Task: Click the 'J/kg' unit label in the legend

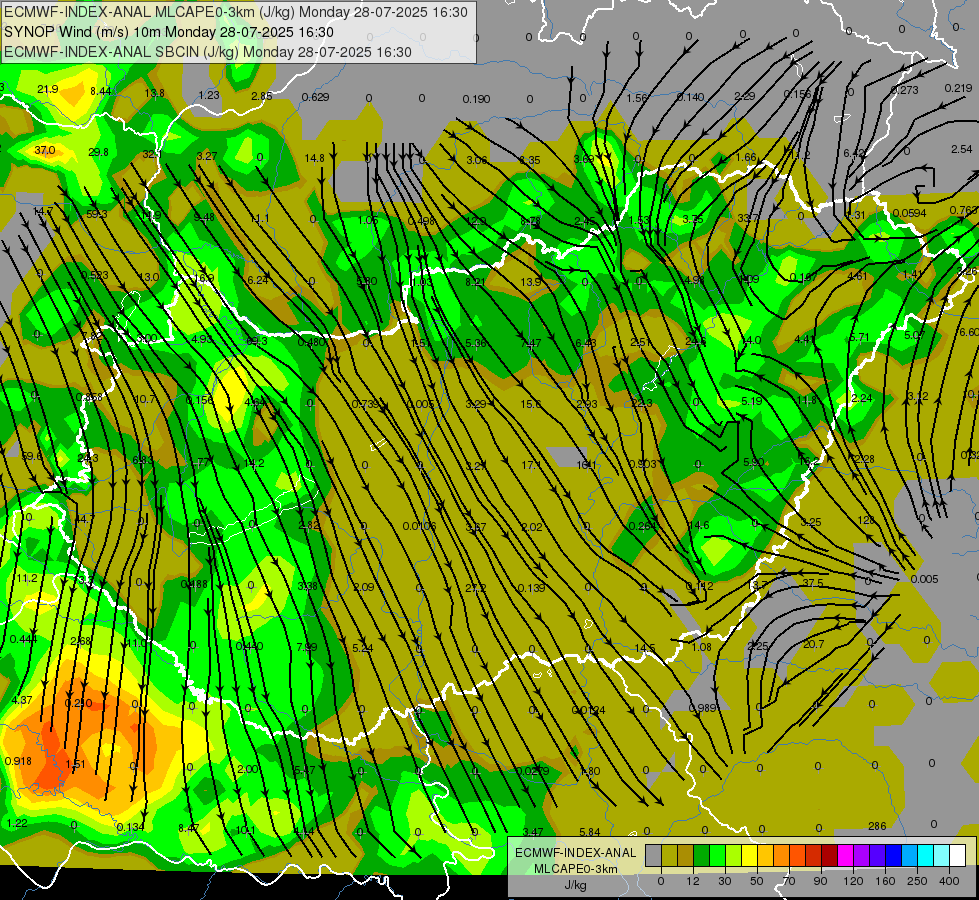Action: click(575, 885)
